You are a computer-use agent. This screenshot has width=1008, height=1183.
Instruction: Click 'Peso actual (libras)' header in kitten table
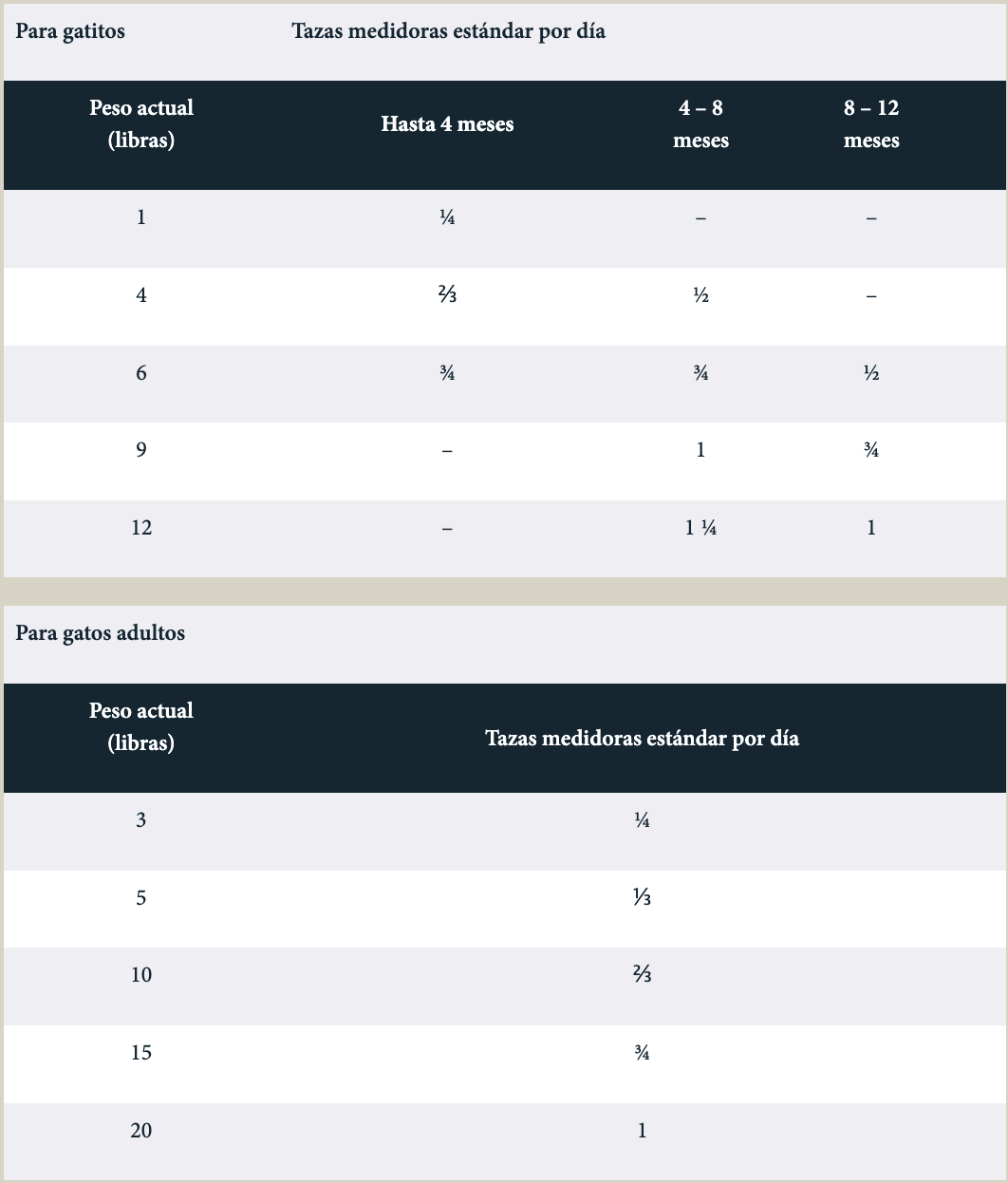tap(141, 124)
